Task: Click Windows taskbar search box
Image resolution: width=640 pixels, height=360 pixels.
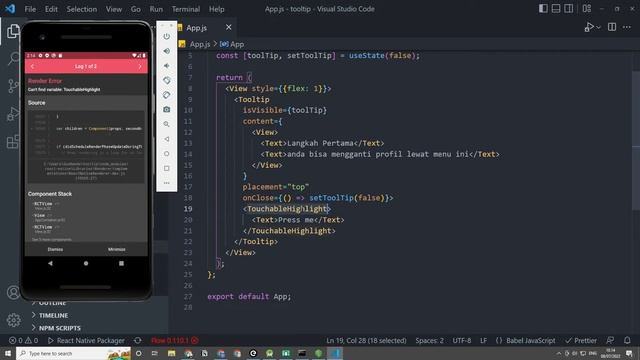Action: [x=73, y=353]
